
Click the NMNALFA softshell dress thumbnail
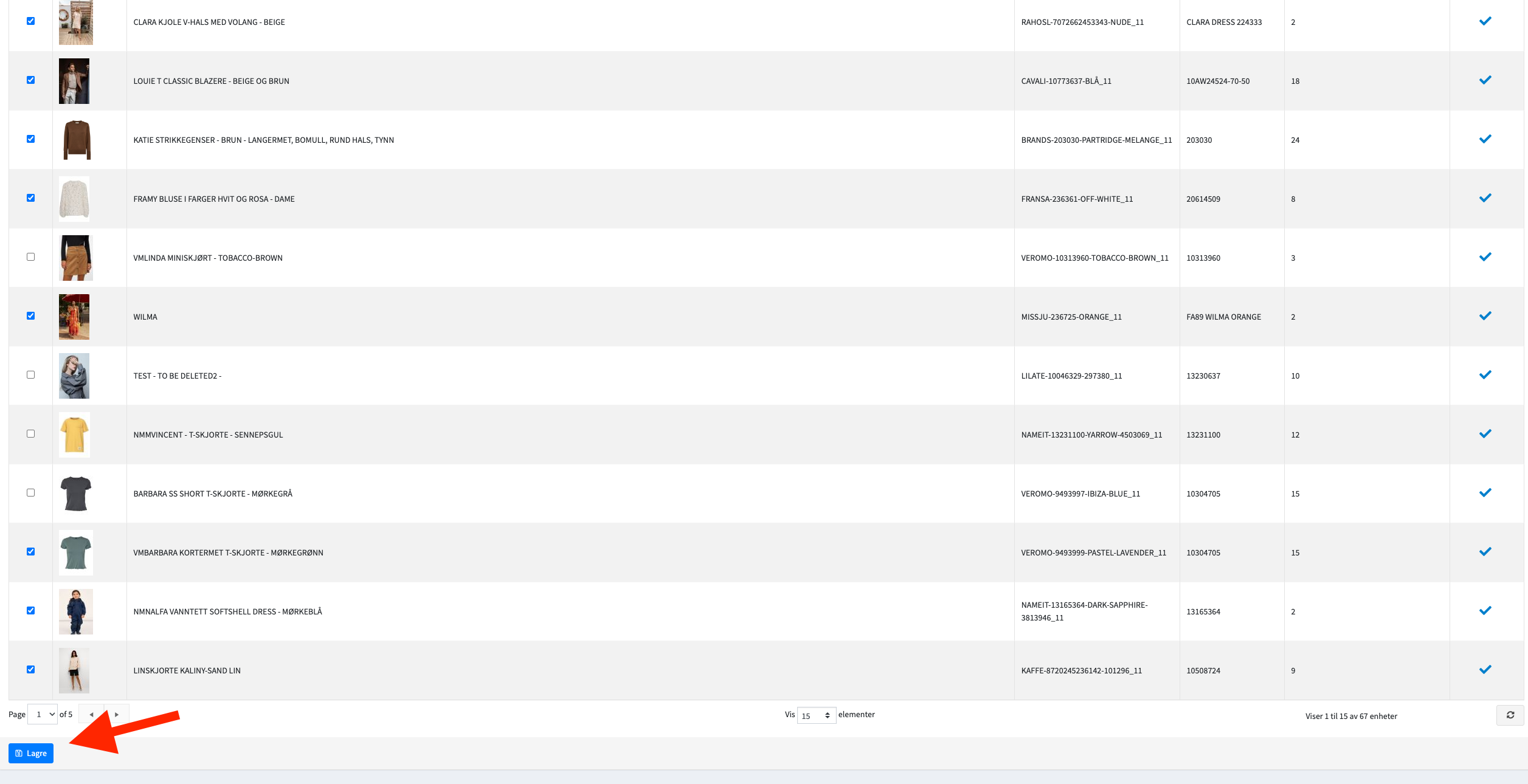pos(75,611)
